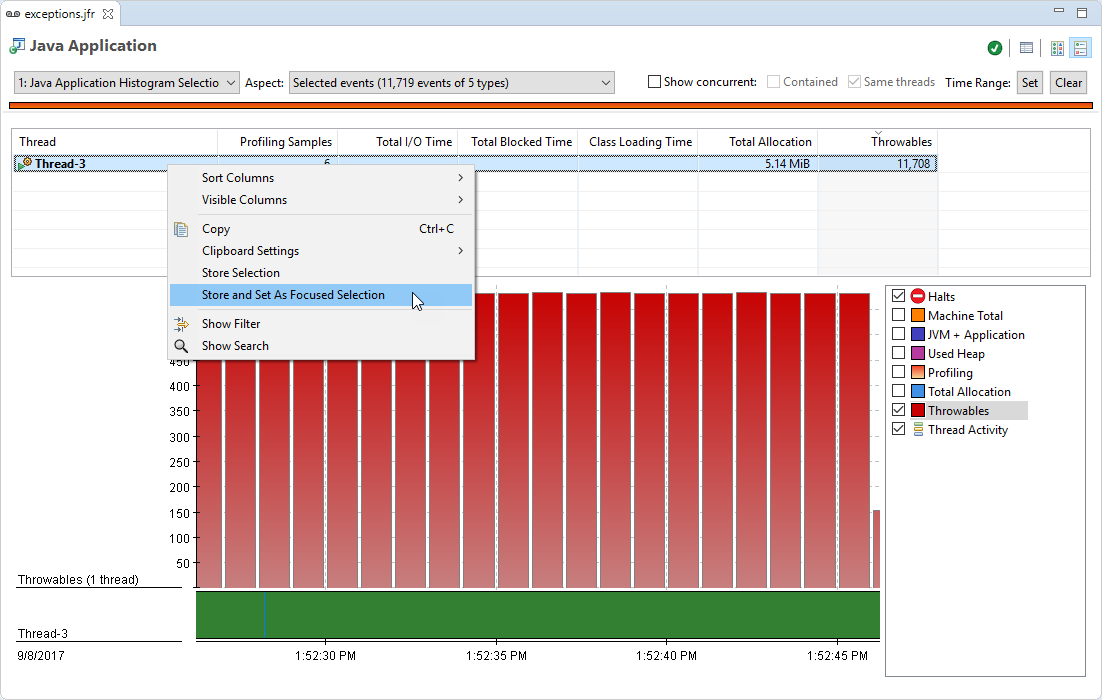This screenshot has width=1102, height=700.
Task: Choose Copy from the context menu
Action: [322, 229]
